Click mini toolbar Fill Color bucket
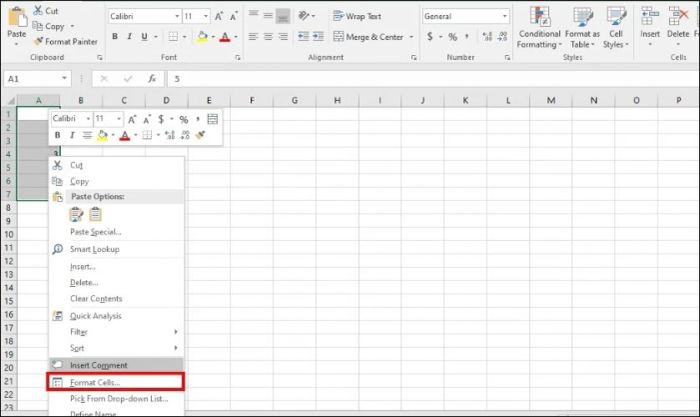Viewport: 700px width, 417px height. point(102,135)
